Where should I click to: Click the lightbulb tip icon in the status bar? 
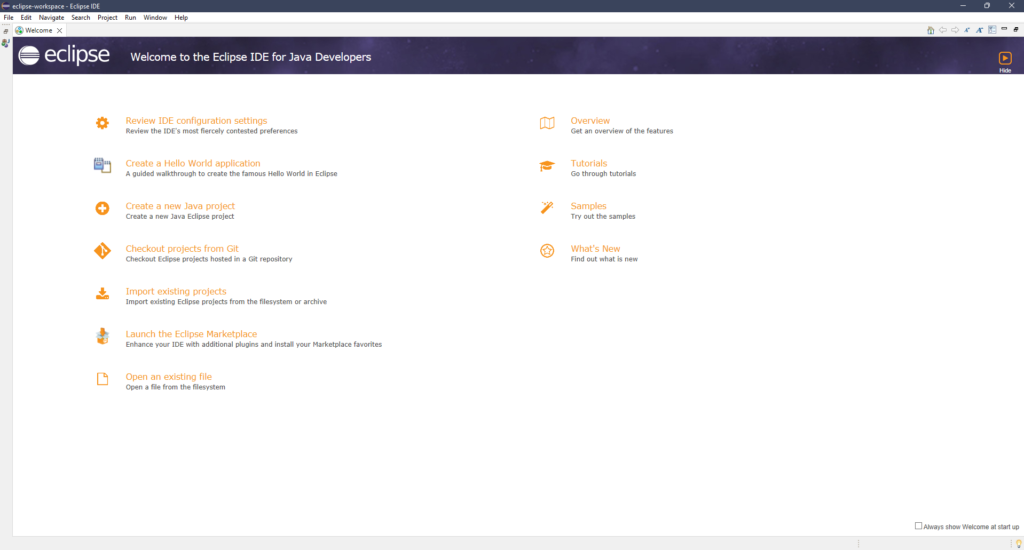point(1018,543)
